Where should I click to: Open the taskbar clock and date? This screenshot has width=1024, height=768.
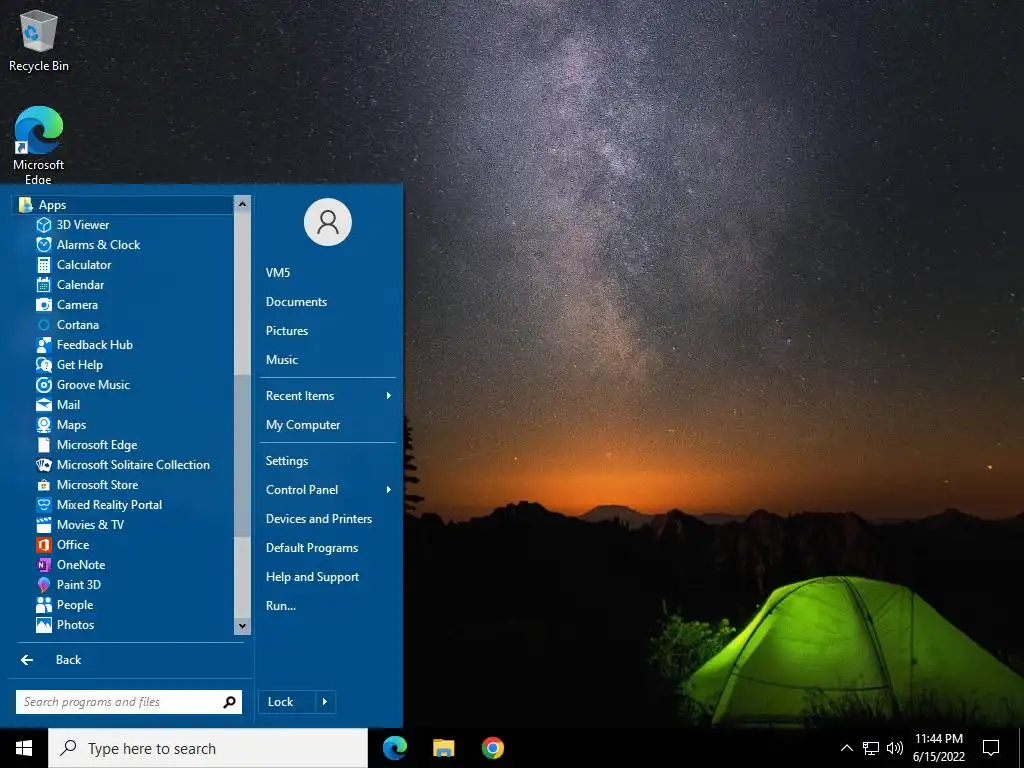938,748
